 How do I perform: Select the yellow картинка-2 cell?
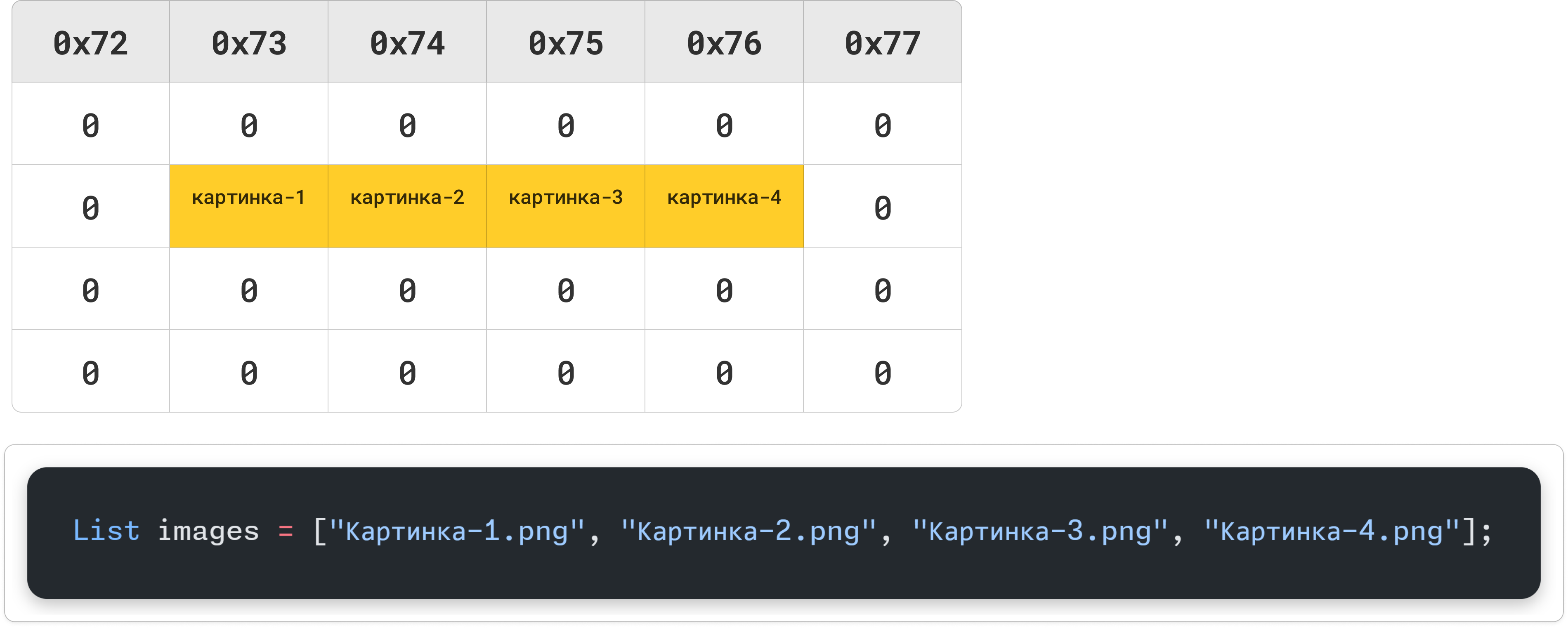tap(407, 205)
